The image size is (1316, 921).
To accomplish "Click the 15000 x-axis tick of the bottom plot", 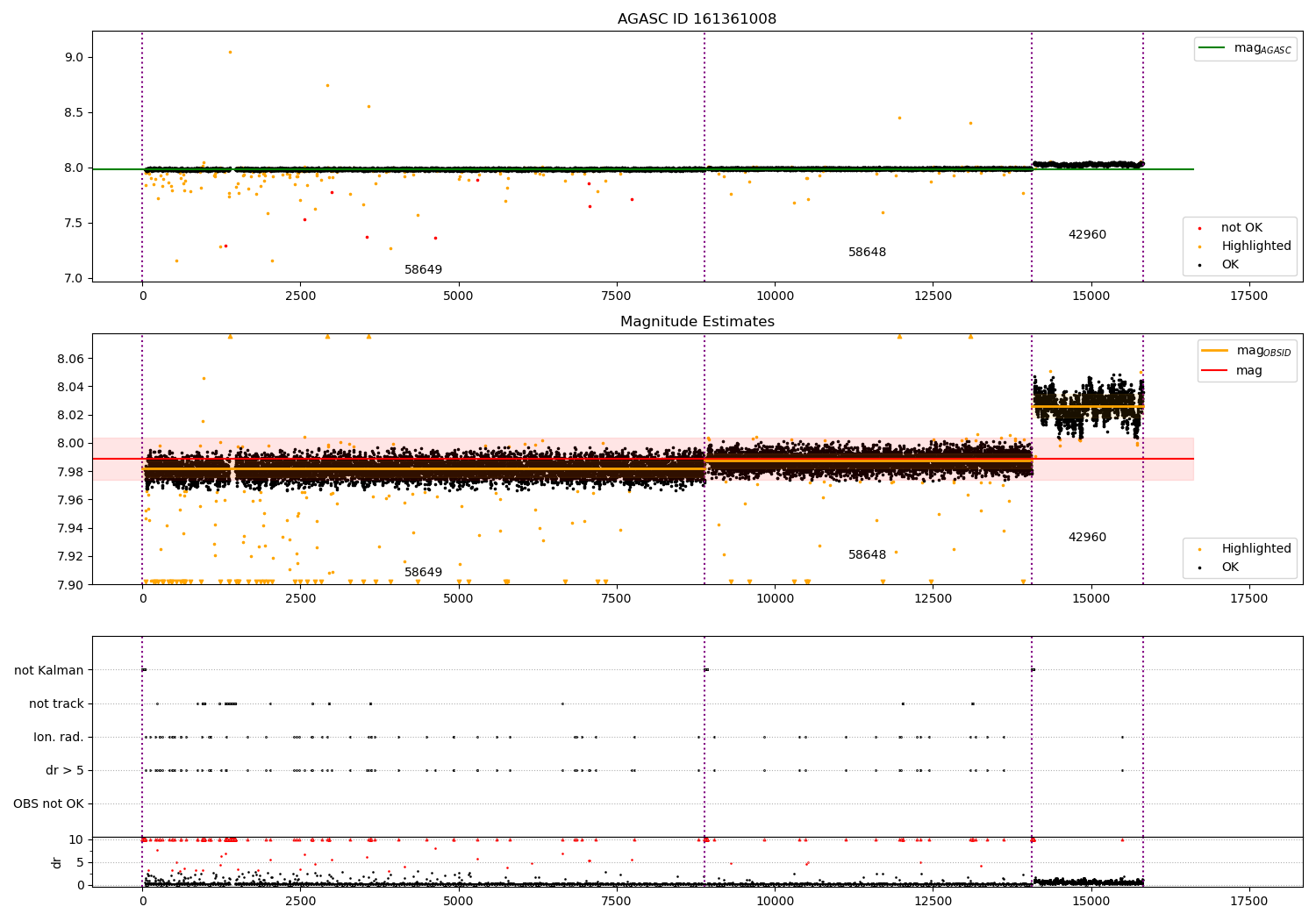I will click(x=1091, y=901).
